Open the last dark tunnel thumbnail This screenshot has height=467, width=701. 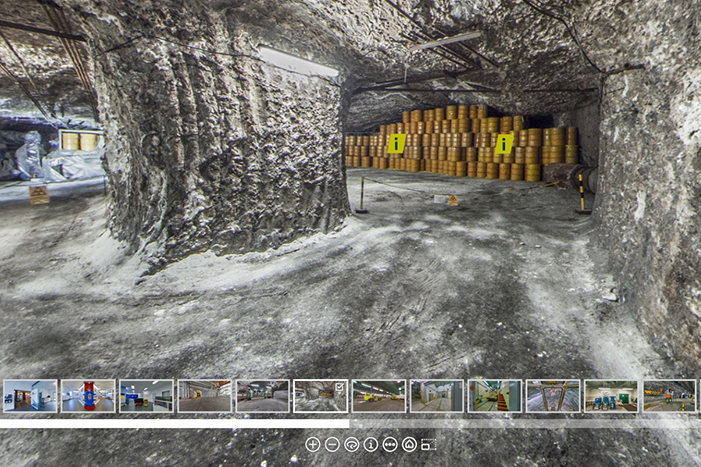pyautogui.click(x=669, y=396)
